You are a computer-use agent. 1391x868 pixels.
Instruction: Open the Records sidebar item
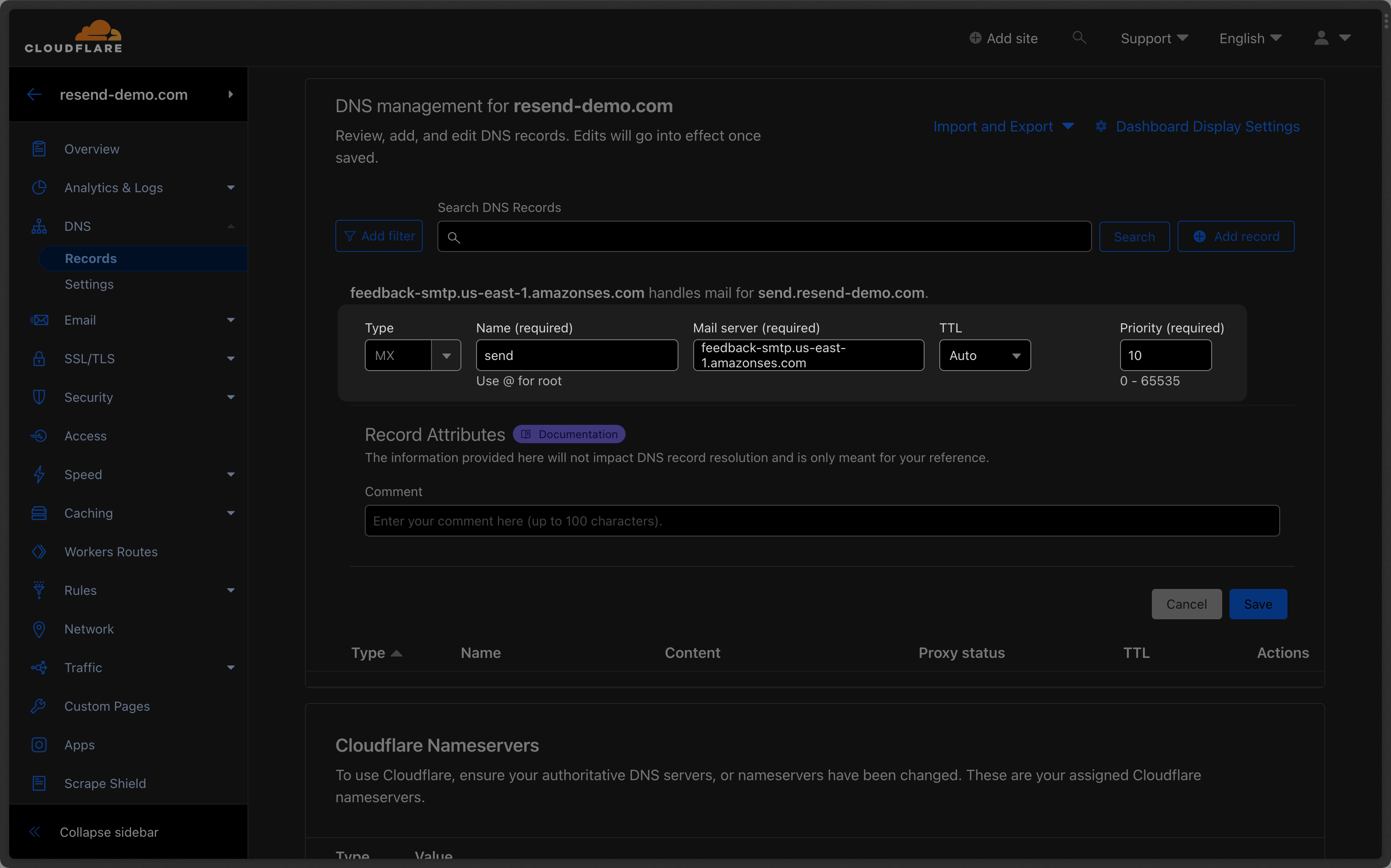[143, 258]
